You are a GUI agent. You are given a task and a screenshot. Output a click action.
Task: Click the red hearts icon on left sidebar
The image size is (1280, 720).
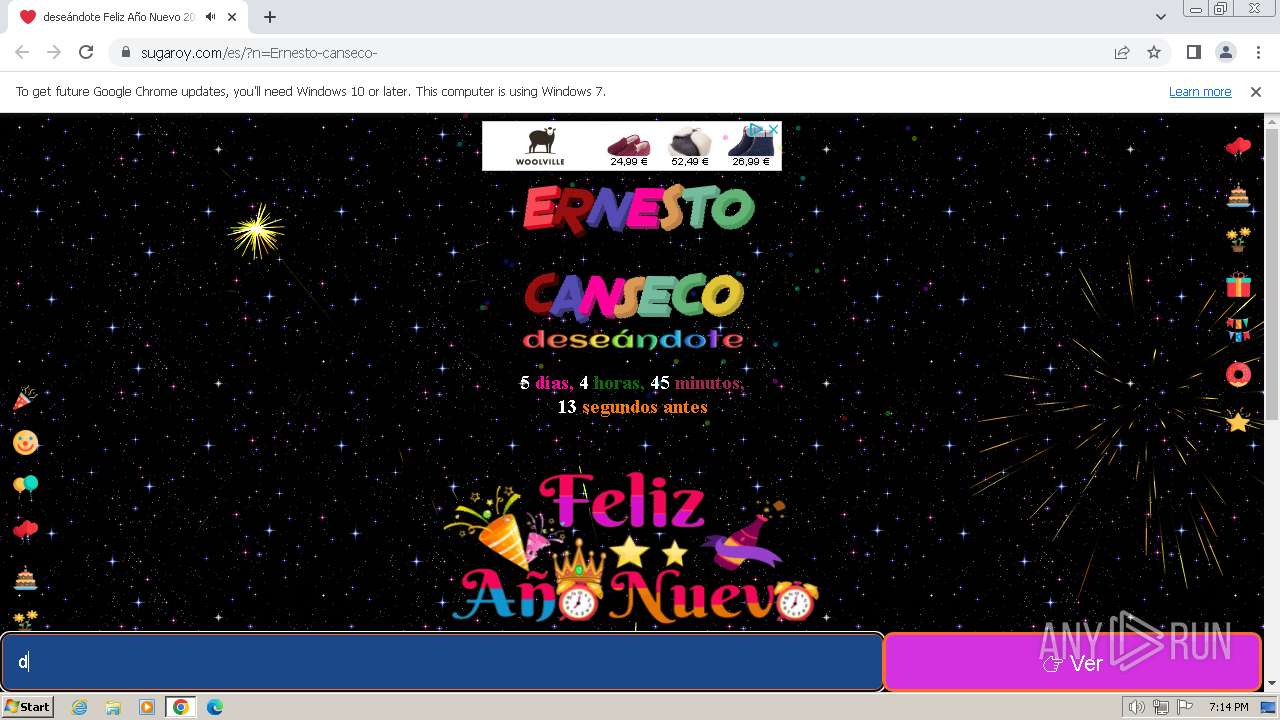[x=25, y=531]
